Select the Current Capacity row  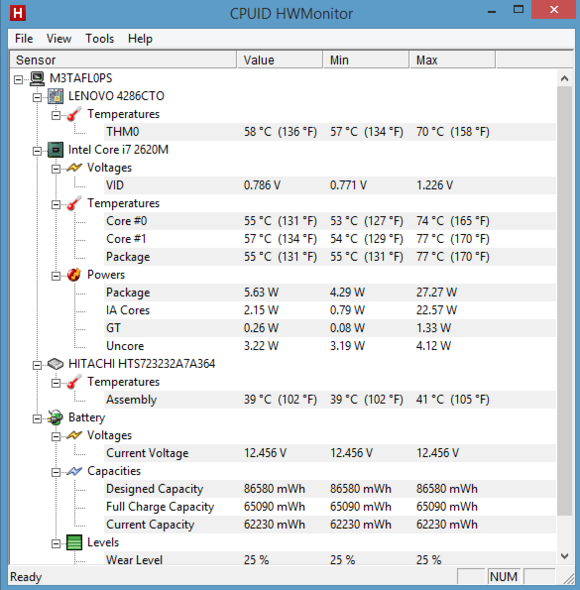click(x=330, y=525)
